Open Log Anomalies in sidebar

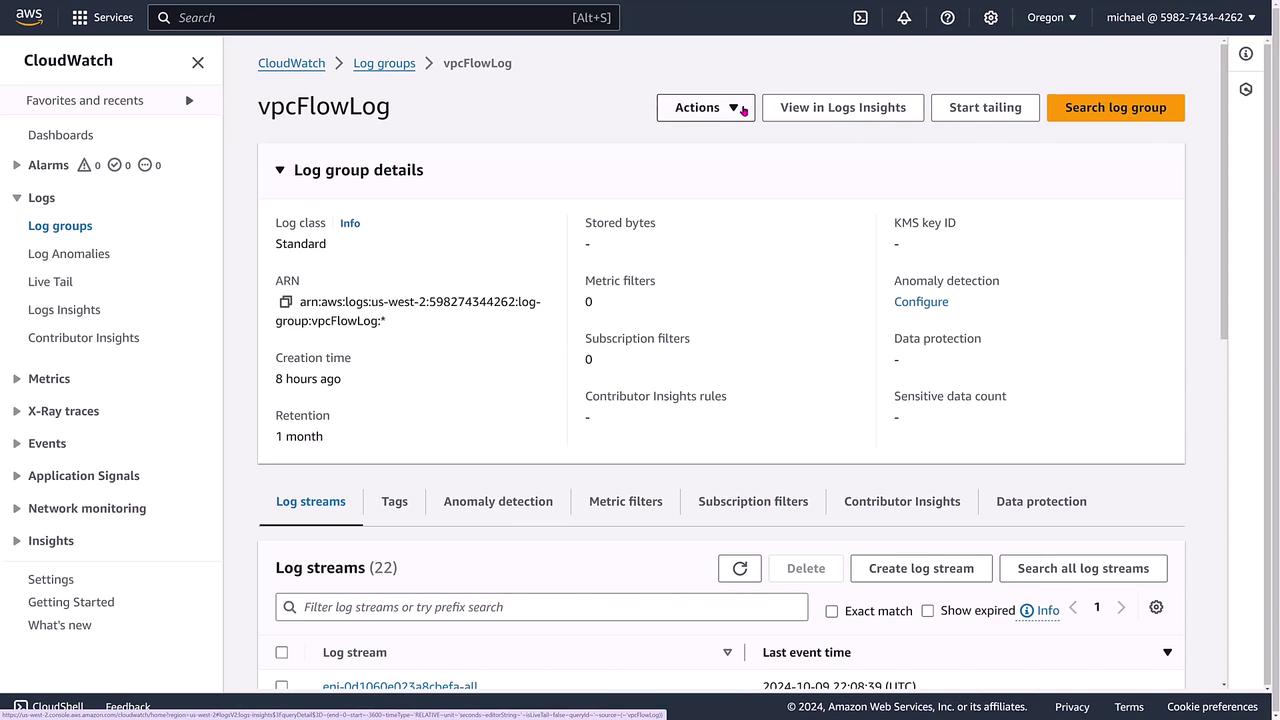(x=69, y=254)
